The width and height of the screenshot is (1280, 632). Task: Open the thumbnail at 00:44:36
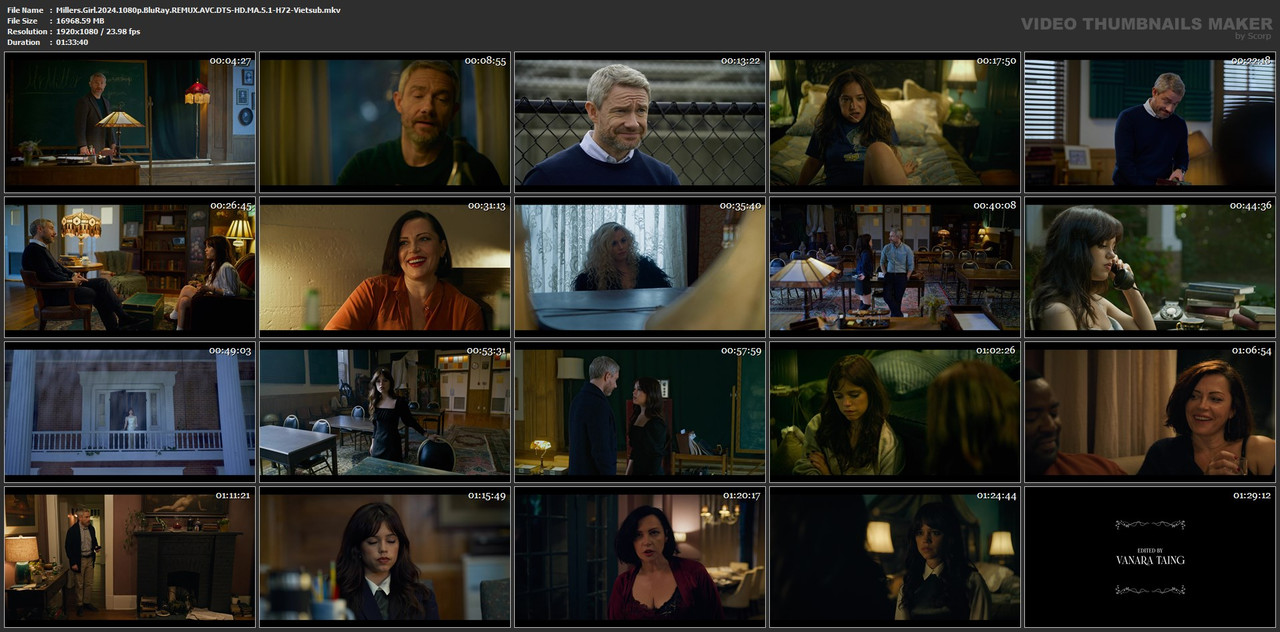coord(1150,266)
